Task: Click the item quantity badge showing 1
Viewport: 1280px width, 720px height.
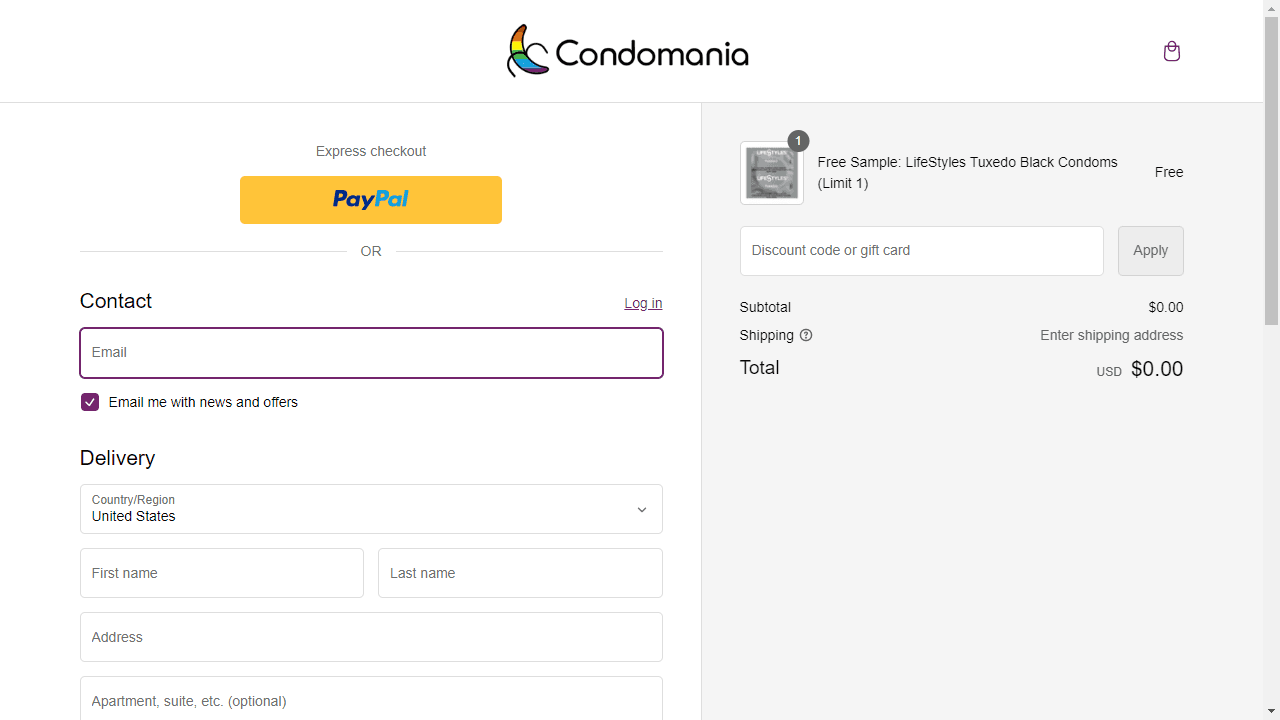Action: [798, 141]
